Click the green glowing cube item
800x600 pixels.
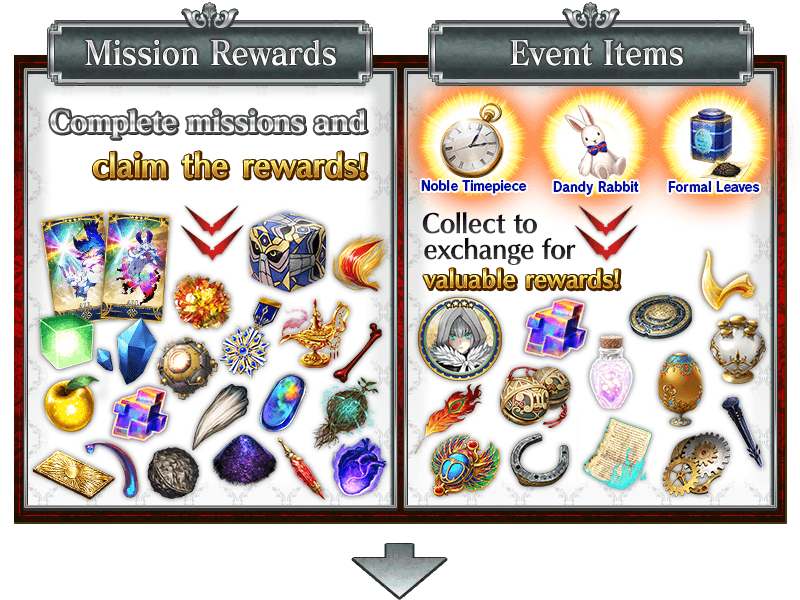67,341
